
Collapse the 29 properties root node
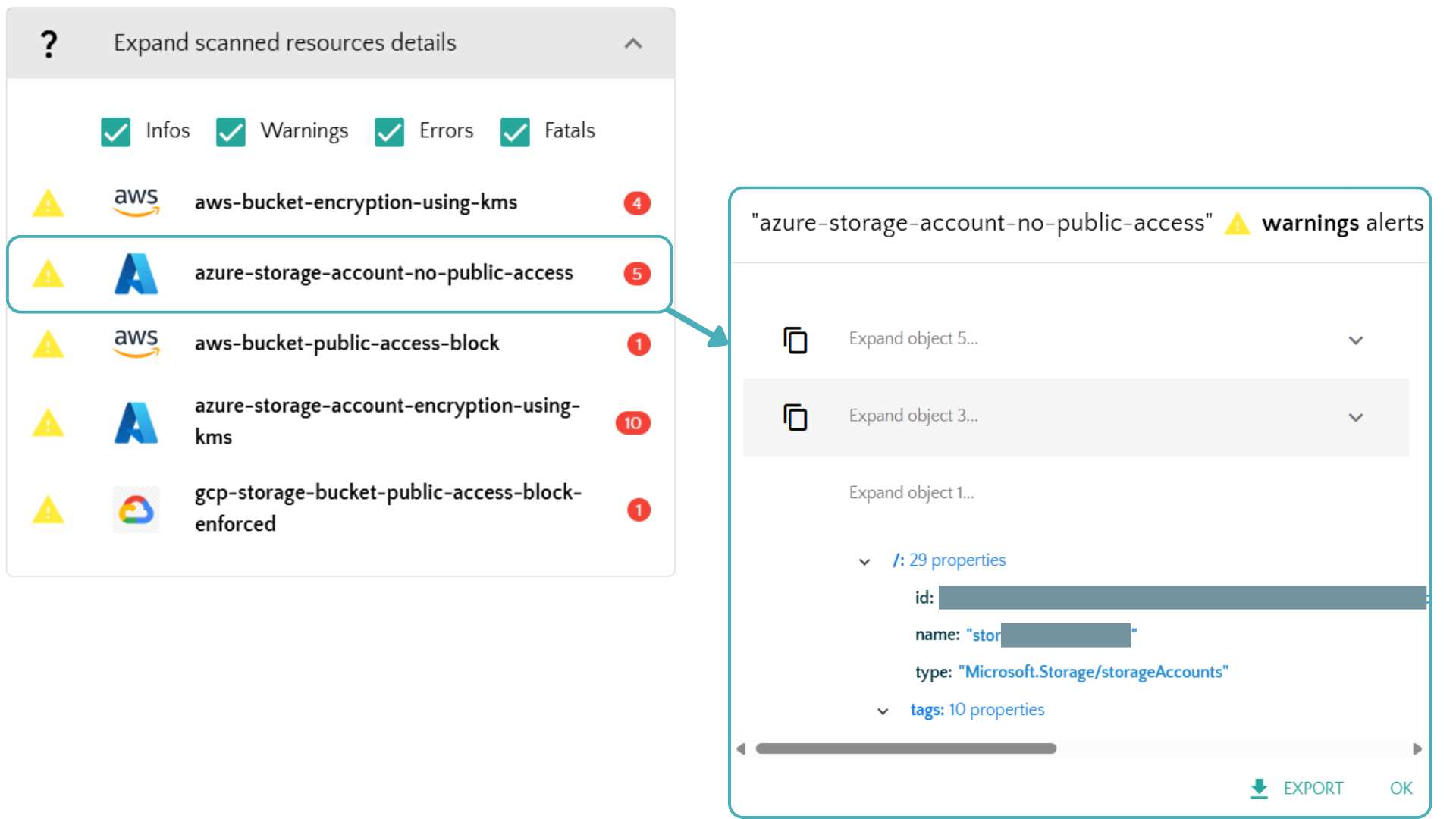click(x=864, y=562)
